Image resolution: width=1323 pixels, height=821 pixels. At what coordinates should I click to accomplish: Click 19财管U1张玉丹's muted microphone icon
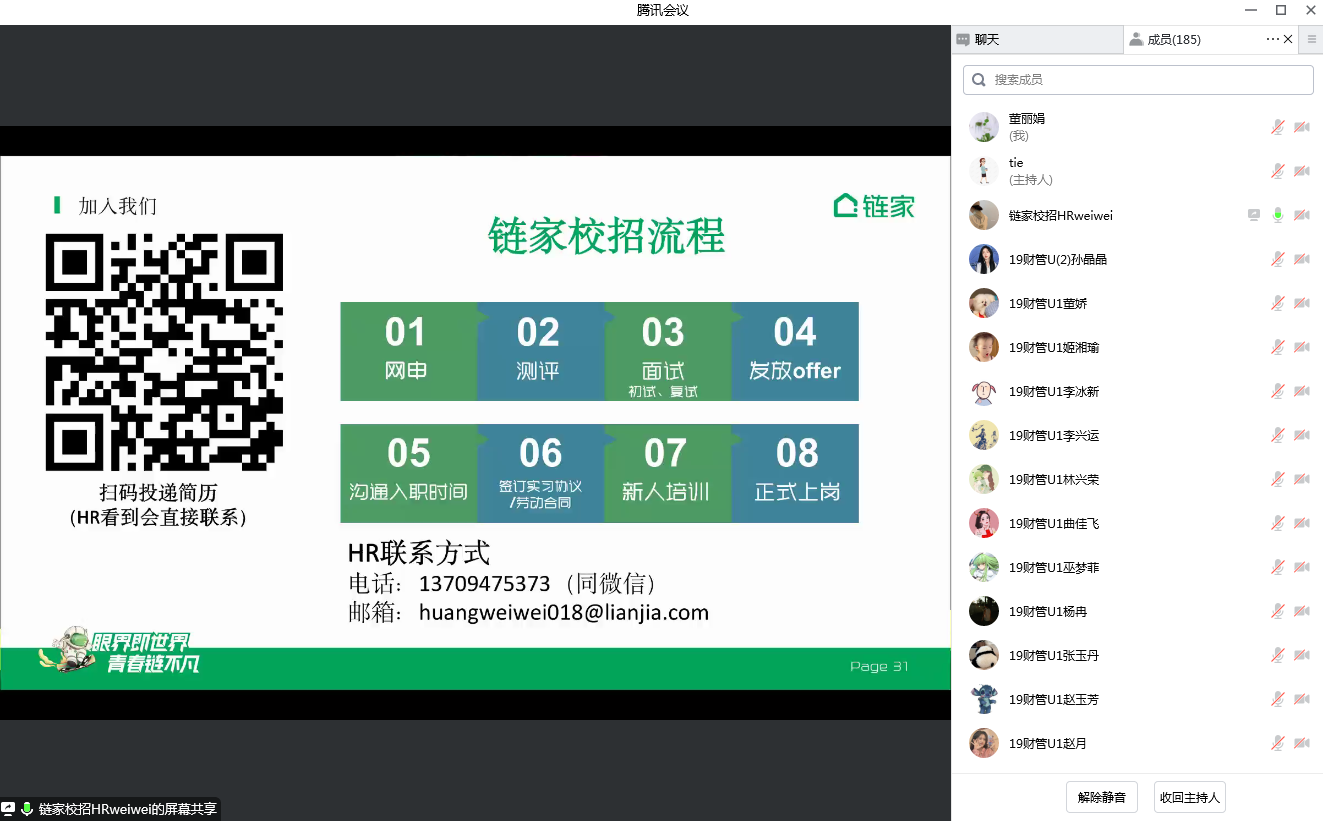tap(1278, 655)
